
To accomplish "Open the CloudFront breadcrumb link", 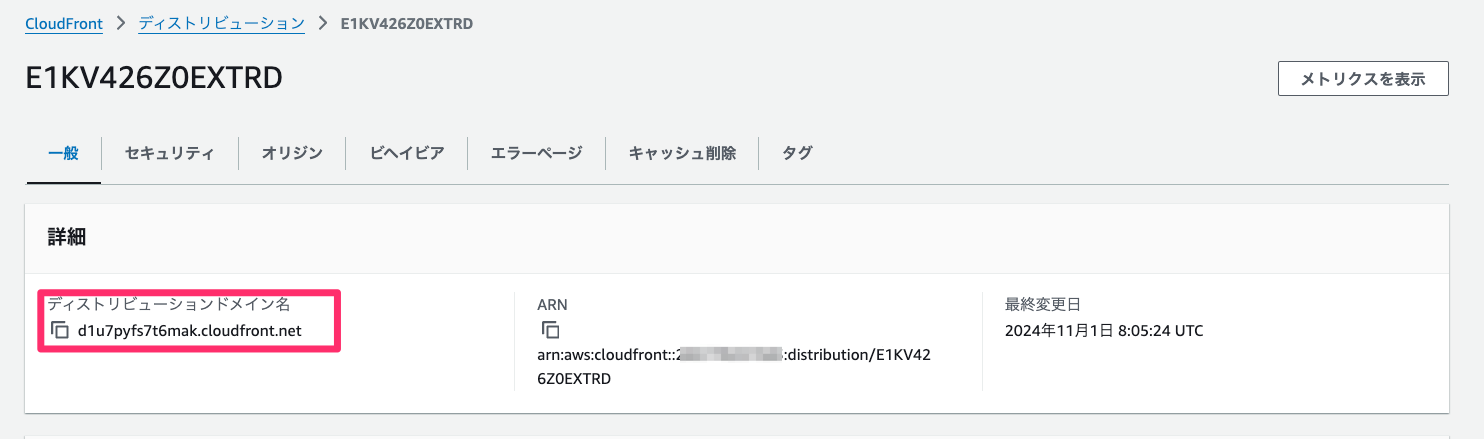I will tap(64, 24).
